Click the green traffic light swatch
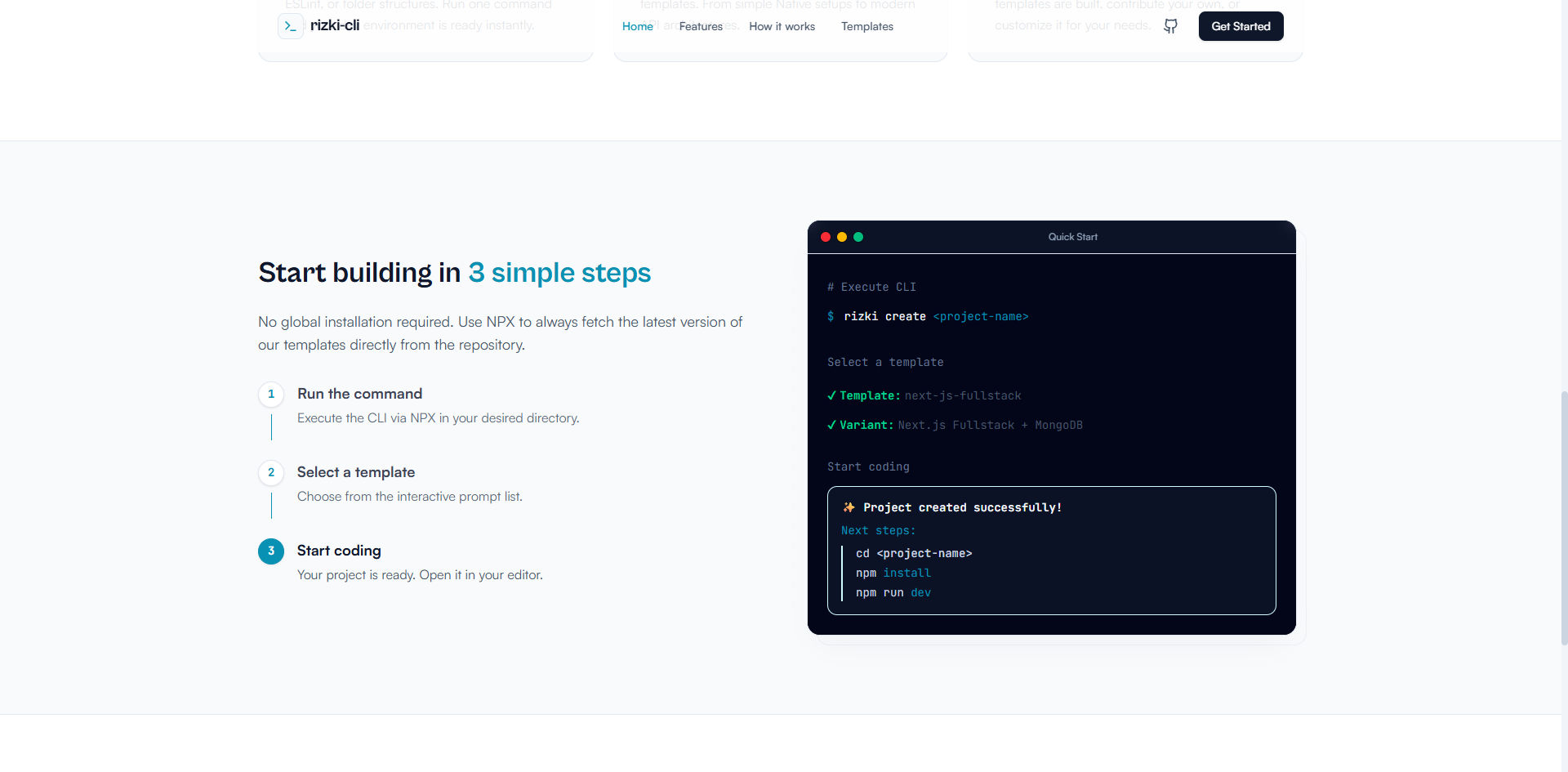The width and height of the screenshot is (1568, 772). click(858, 237)
